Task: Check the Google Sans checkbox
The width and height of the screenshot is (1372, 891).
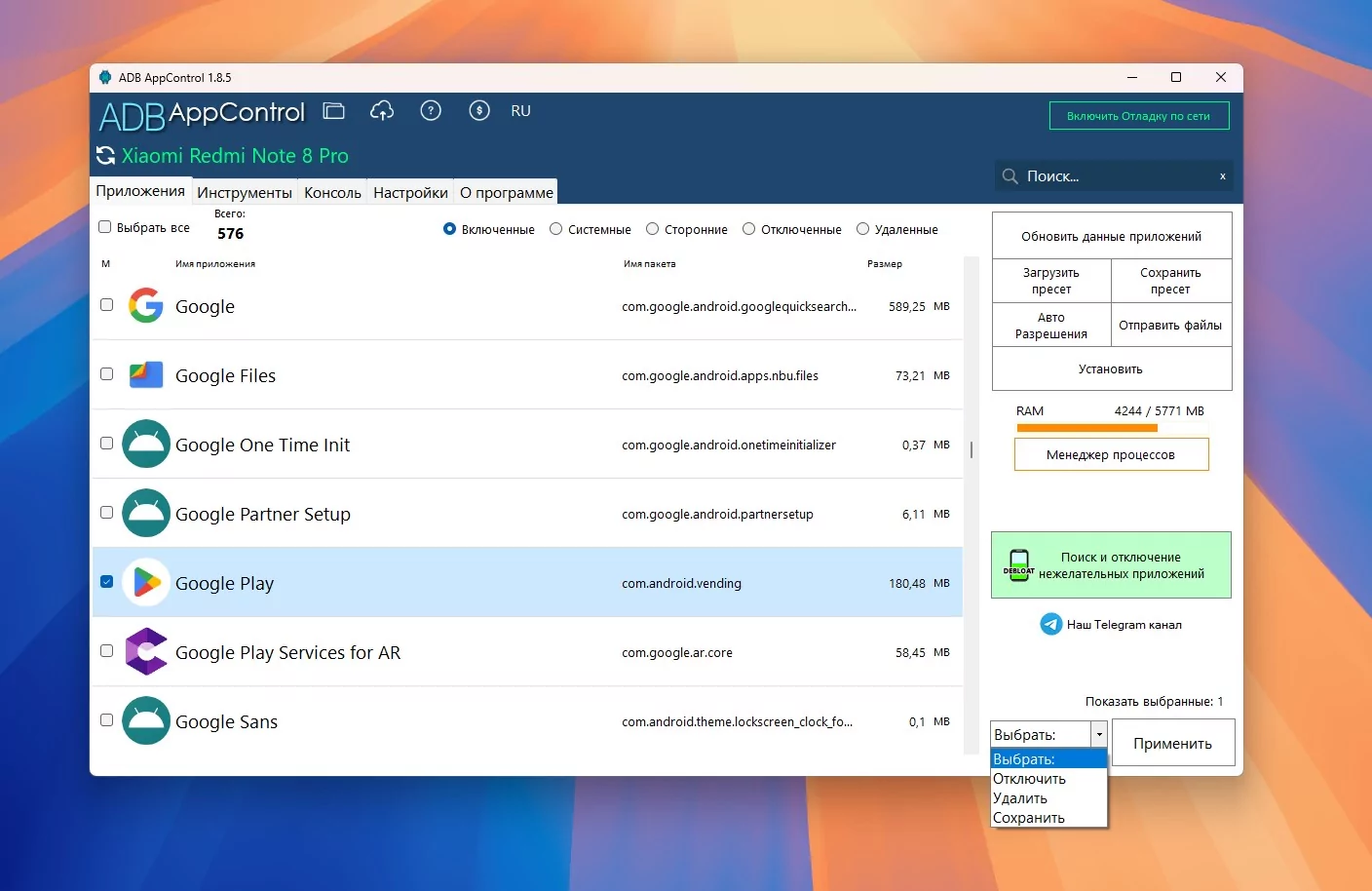Action: [x=107, y=720]
